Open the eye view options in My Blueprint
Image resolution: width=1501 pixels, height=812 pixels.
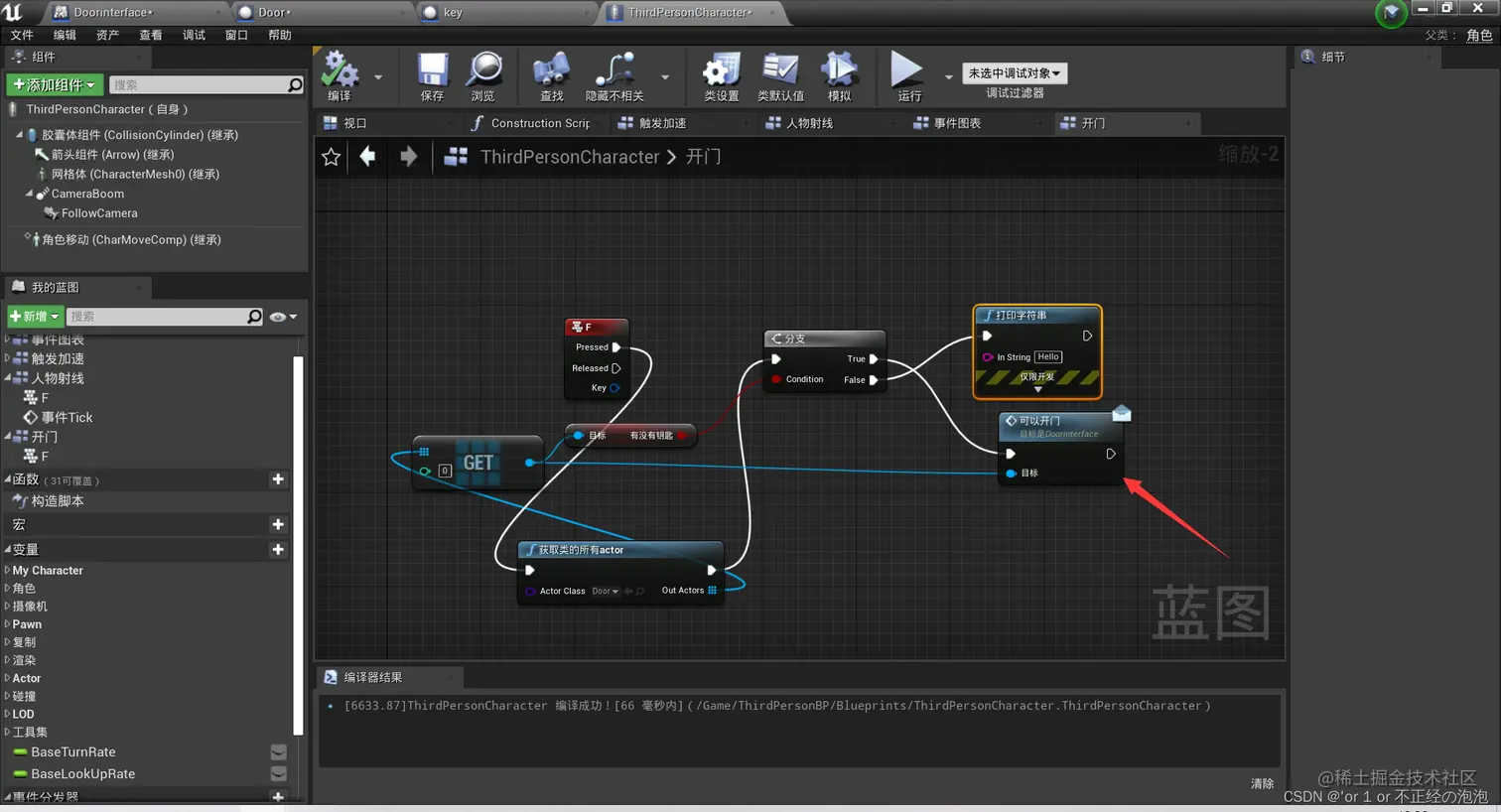coord(283,317)
